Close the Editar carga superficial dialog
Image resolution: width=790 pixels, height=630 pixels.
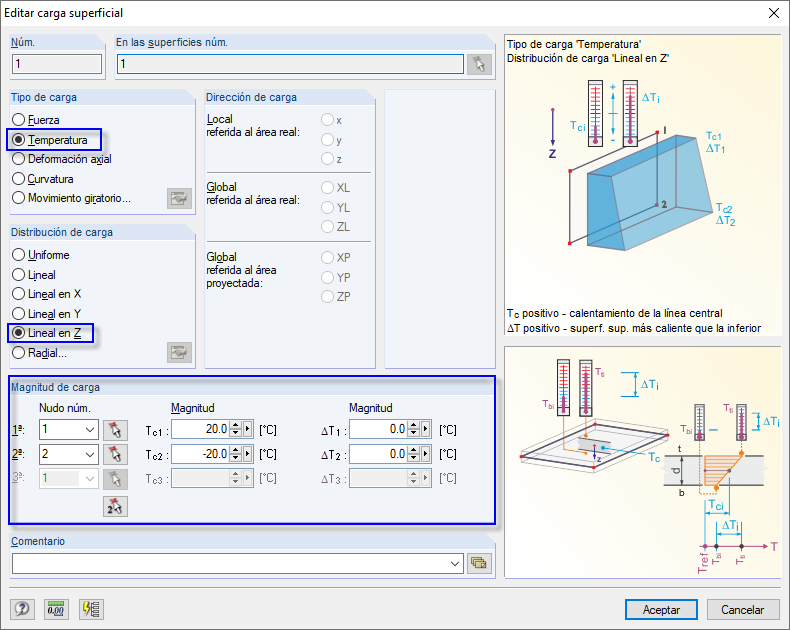(773, 13)
